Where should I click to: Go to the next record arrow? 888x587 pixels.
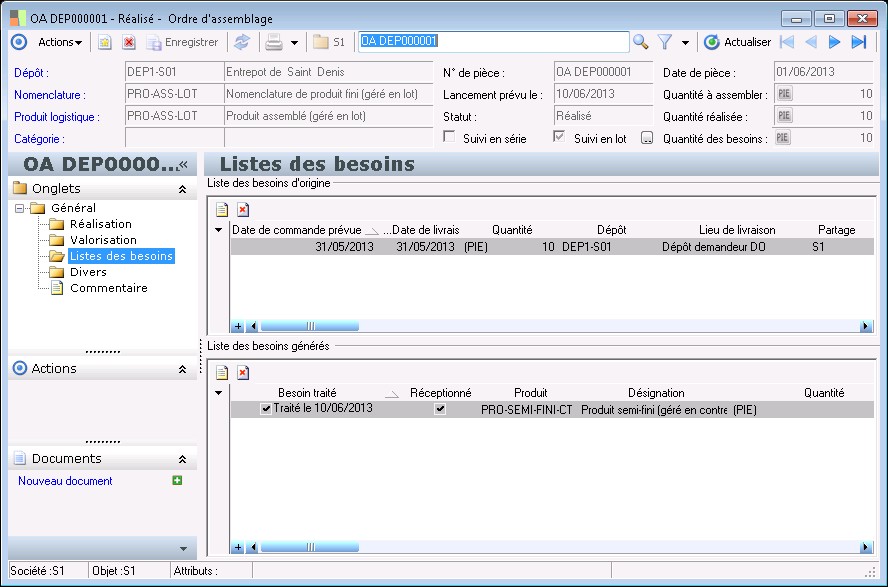834,42
